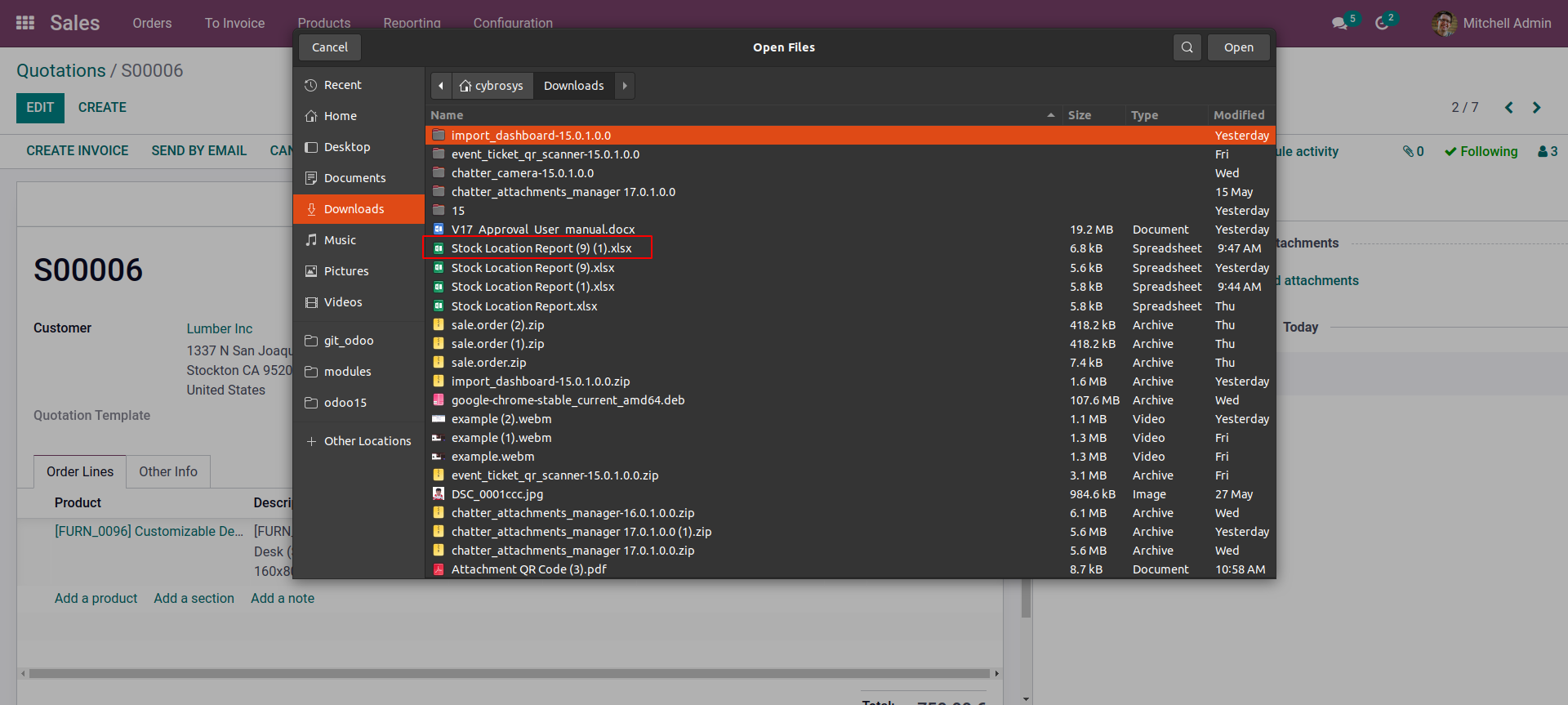Open Home in the file dialog sidebar
This screenshot has height=705, width=1568.
(x=359, y=116)
